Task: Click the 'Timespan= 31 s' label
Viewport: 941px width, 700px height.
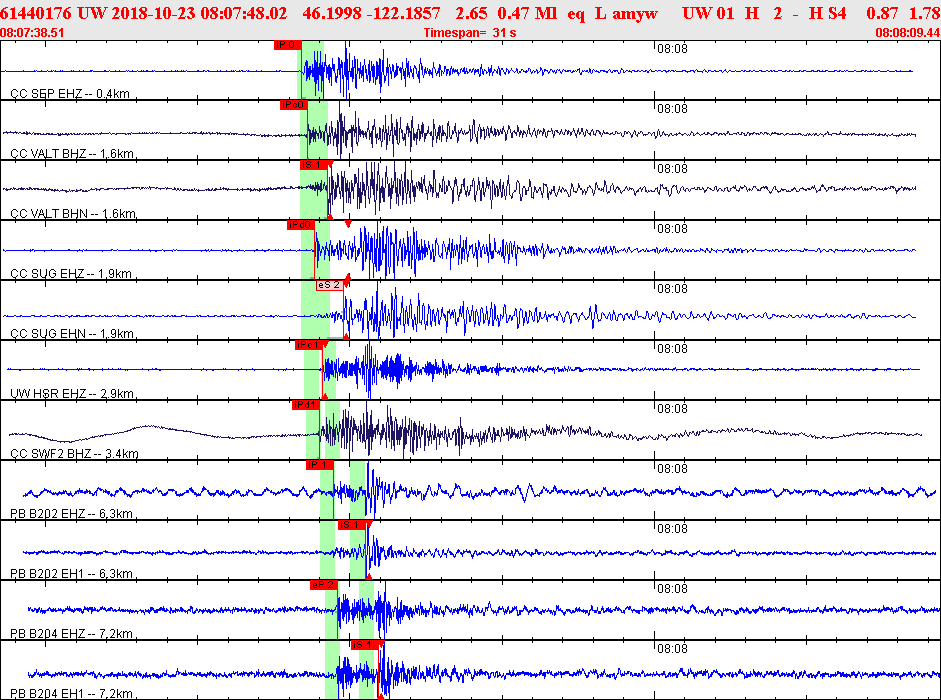Action: (x=470, y=32)
